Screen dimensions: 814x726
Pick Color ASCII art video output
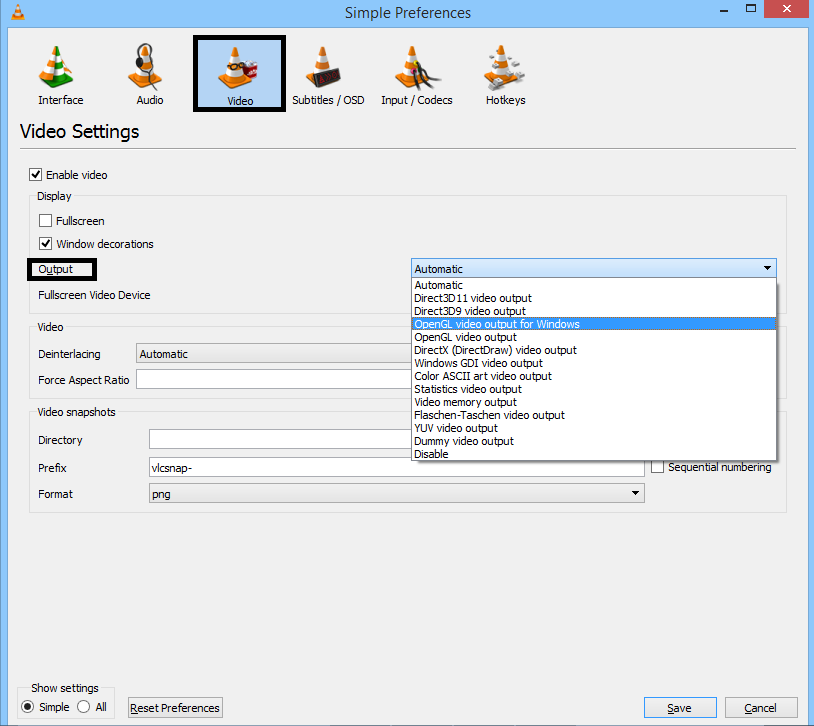pyautogui.click(x=594, y=376)
